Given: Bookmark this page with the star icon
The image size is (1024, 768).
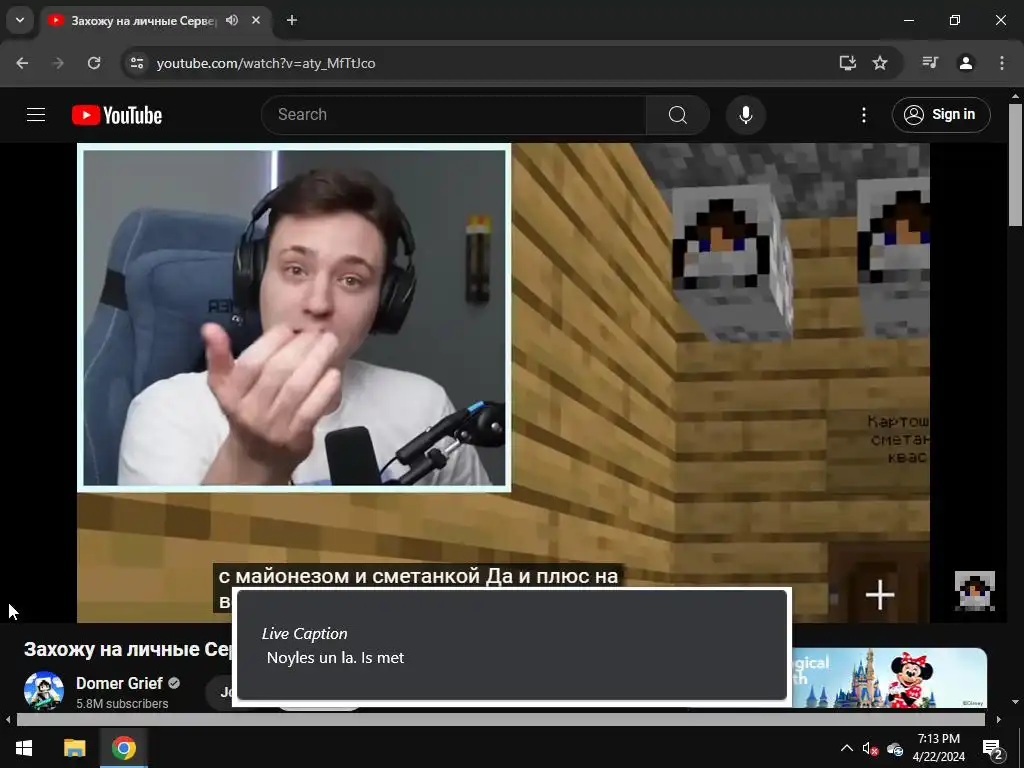Looking at the screenshot, I should [x=880, y=63].
